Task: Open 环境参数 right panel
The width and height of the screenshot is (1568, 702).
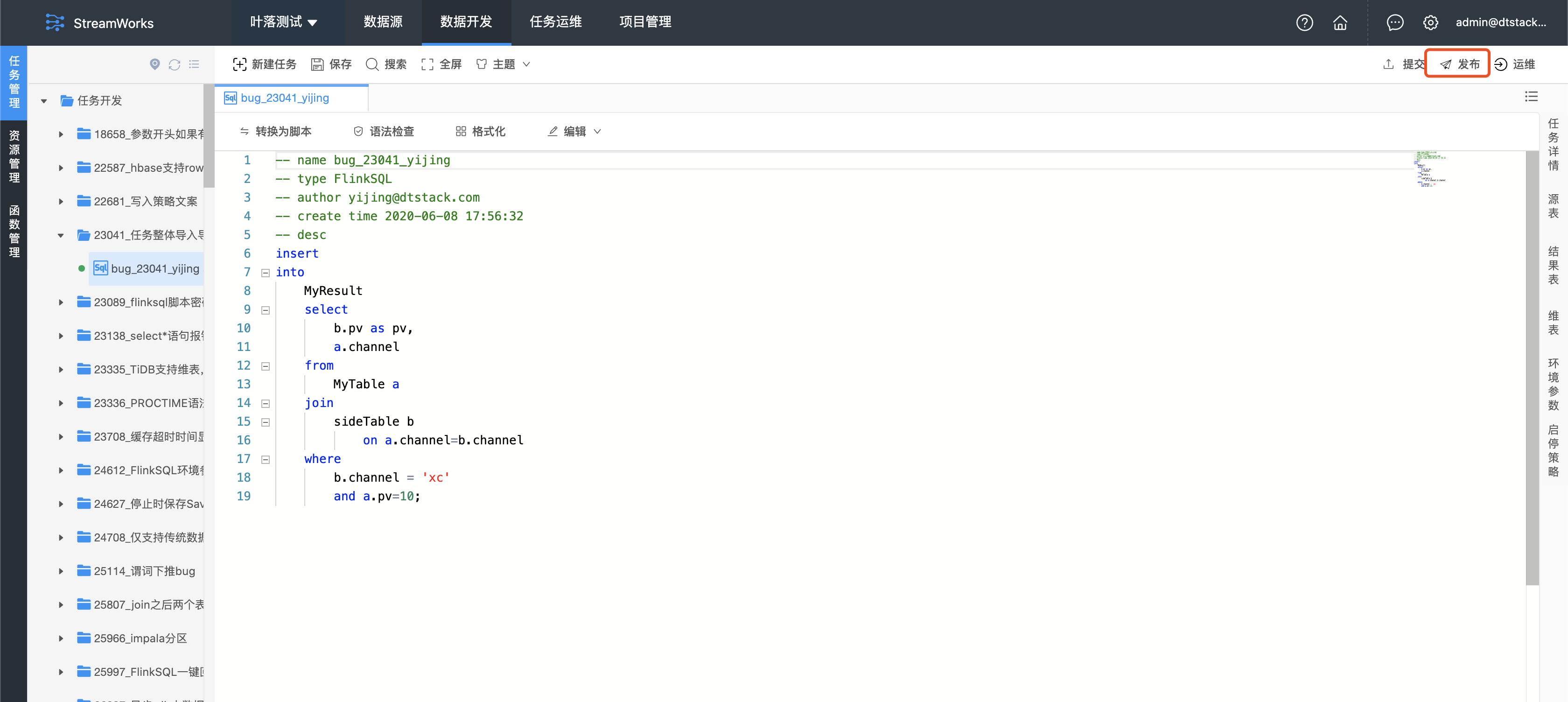Action: 1553,384
